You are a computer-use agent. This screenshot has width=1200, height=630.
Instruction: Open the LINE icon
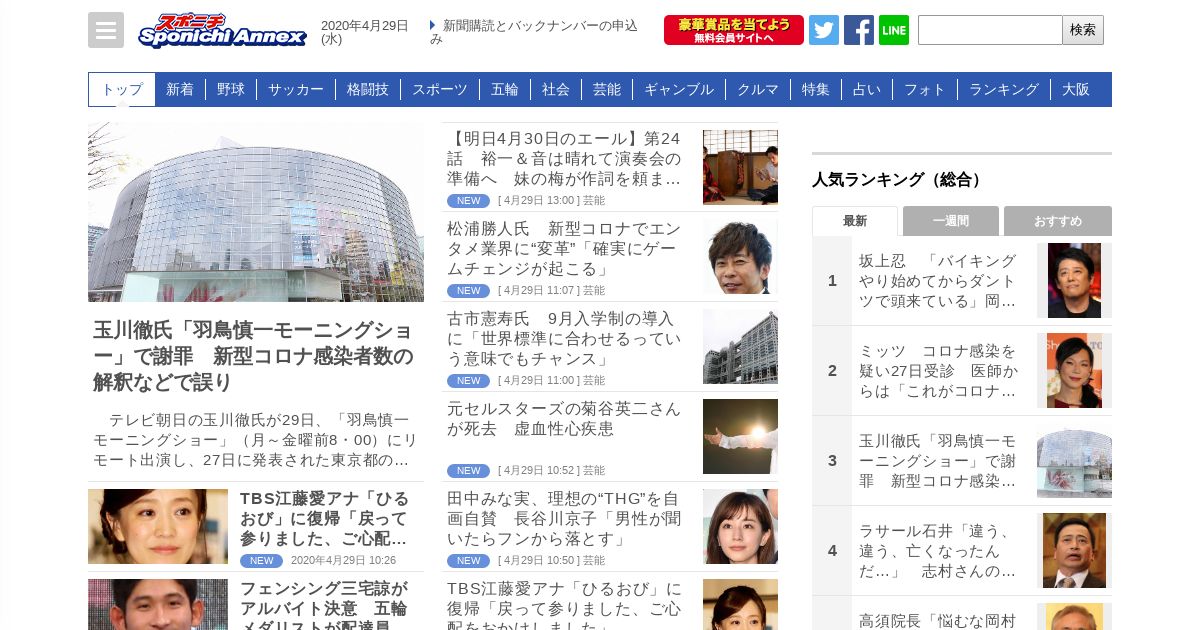coord(894,30)
